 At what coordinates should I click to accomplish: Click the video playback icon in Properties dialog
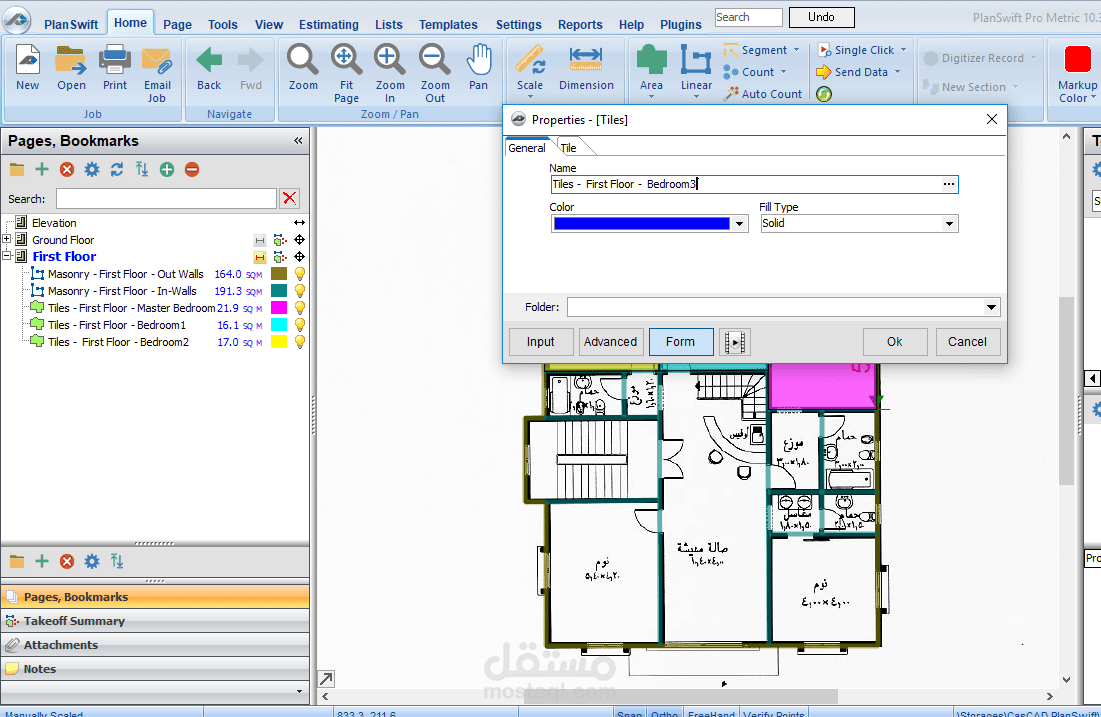click(x=734, y=342)
